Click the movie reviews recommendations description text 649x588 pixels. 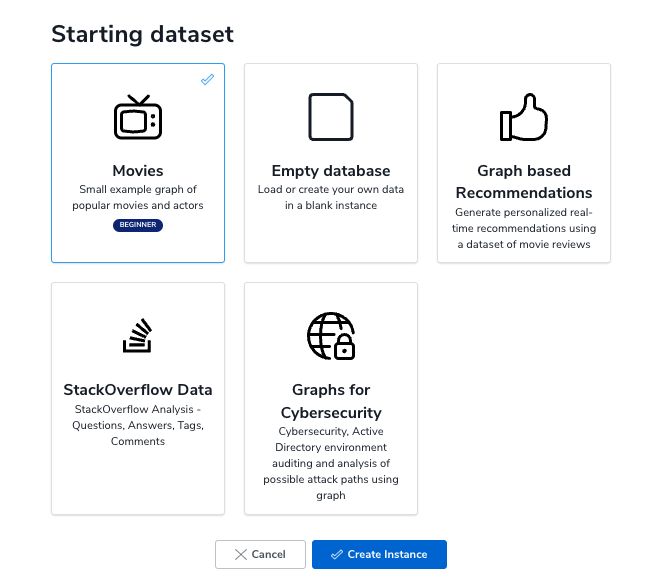[x=524, y=228]
